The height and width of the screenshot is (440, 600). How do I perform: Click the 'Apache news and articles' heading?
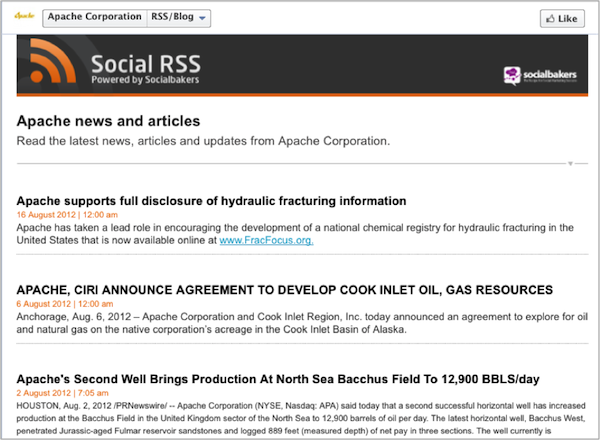click(108, 121)
